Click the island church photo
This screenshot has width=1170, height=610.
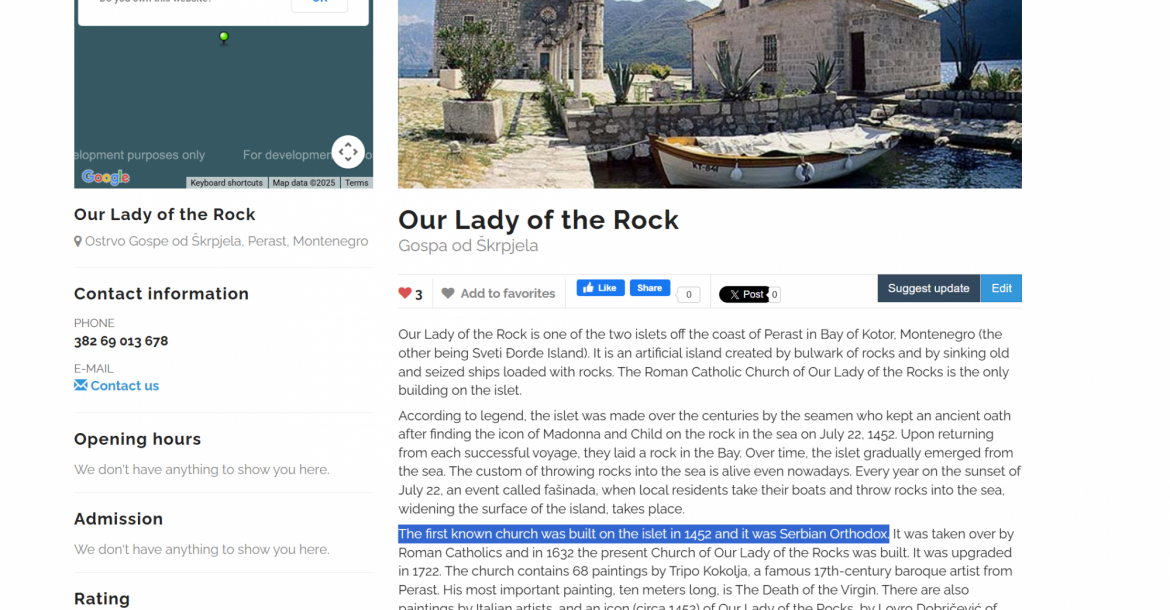point(710,94)
